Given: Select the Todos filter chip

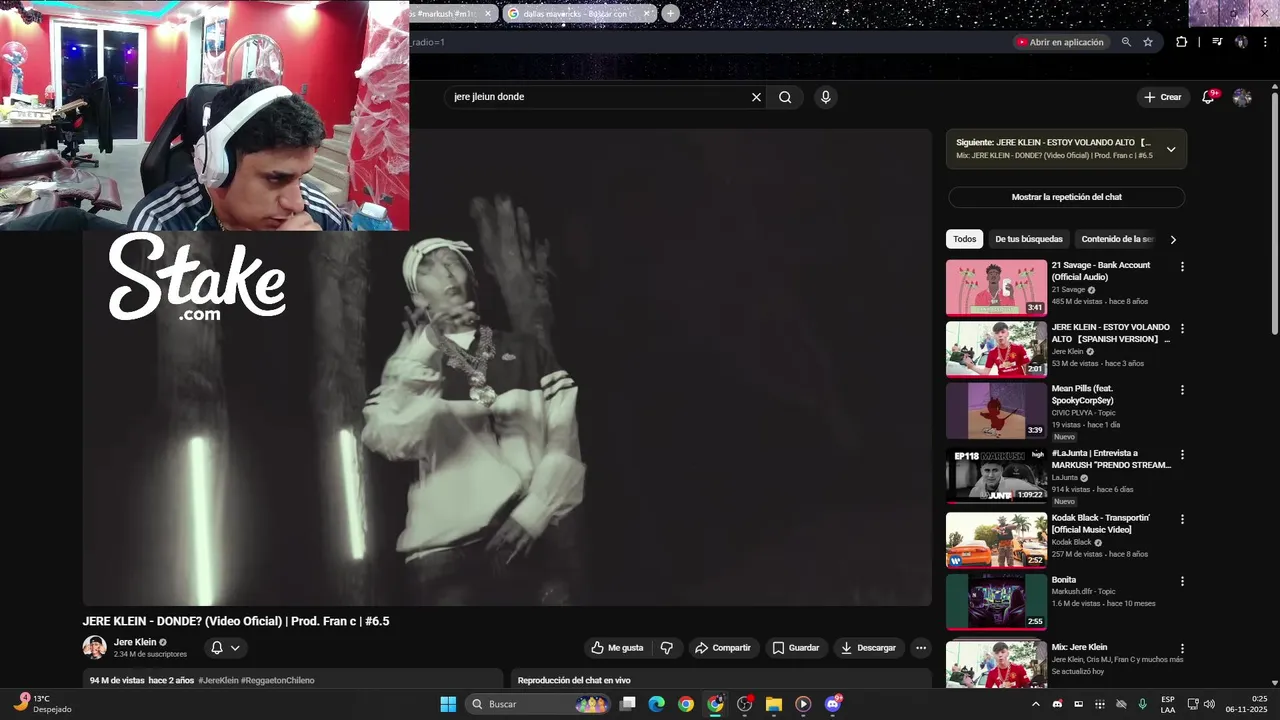Looking at the screenshot, I should (x=964, y=239).
